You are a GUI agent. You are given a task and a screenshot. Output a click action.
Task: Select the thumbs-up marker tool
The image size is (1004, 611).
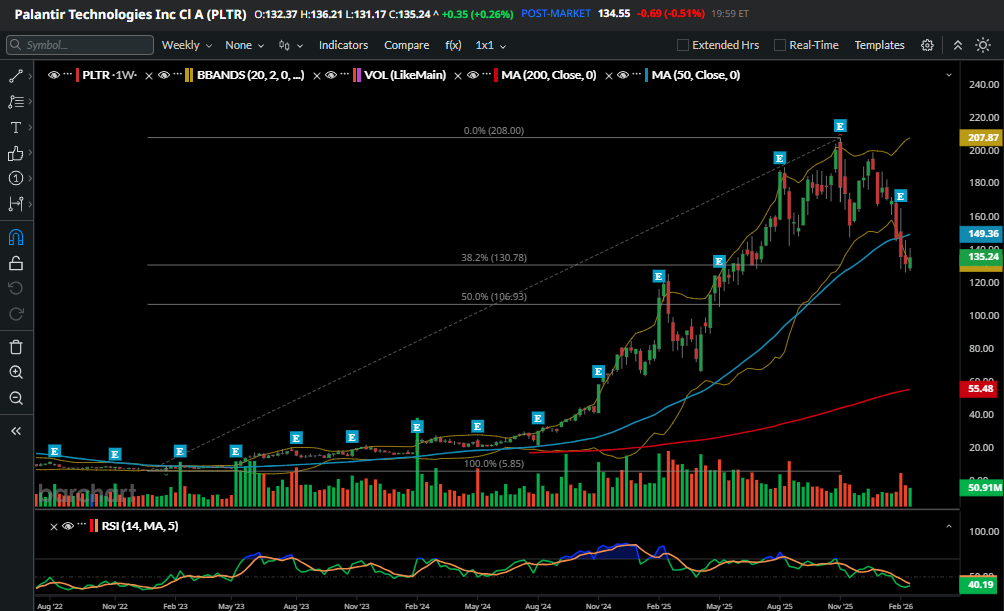pyautogui.click(x=15, y=153)
